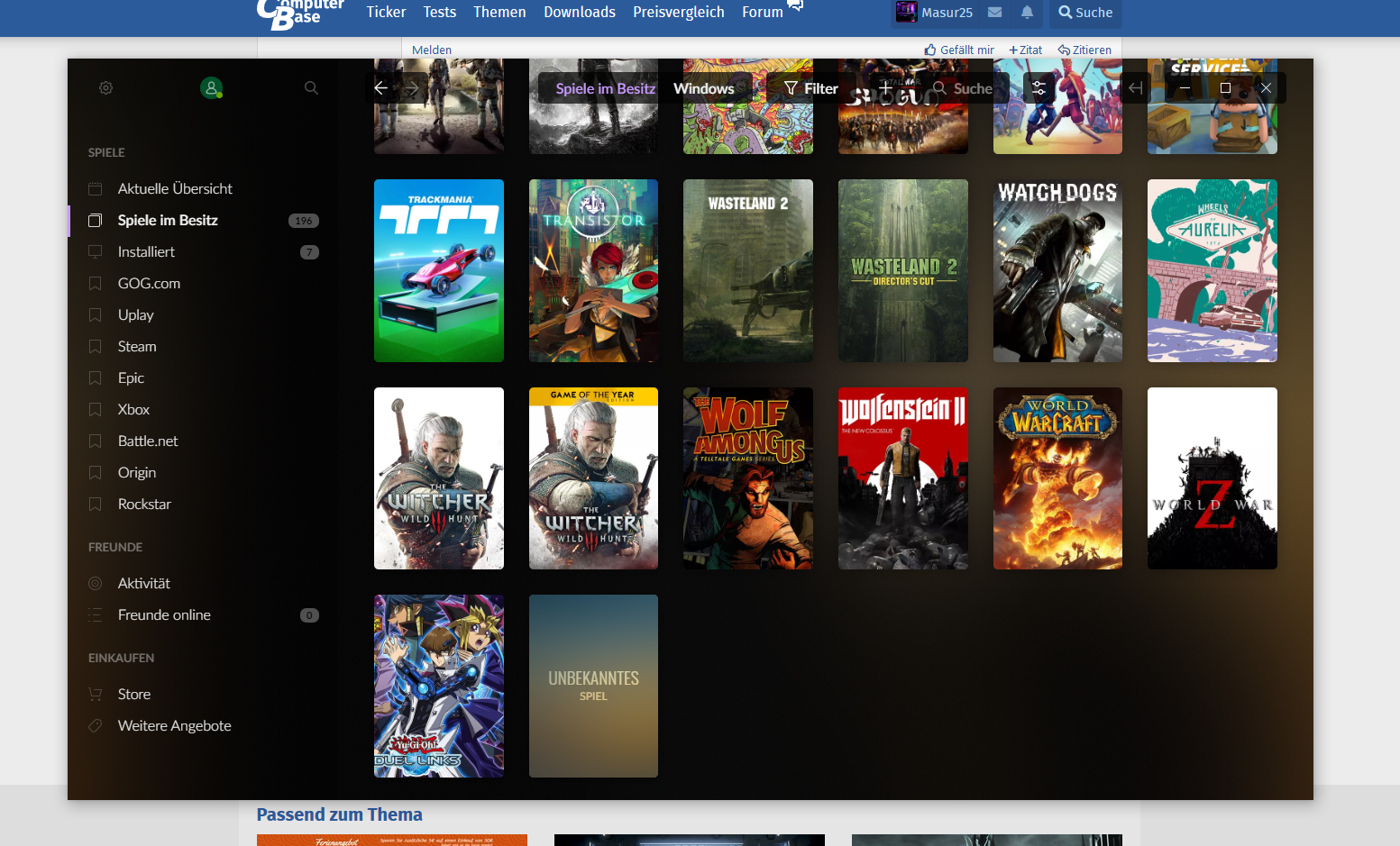Open the Masur25 user account menu
Screen dimensions: 1400x846
[934, 13]
